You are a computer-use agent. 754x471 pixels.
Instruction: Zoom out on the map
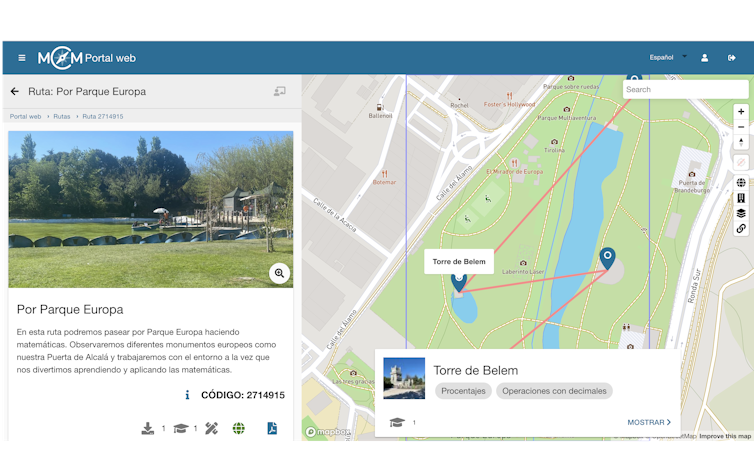pyautogui.click(x=741, y=127)
